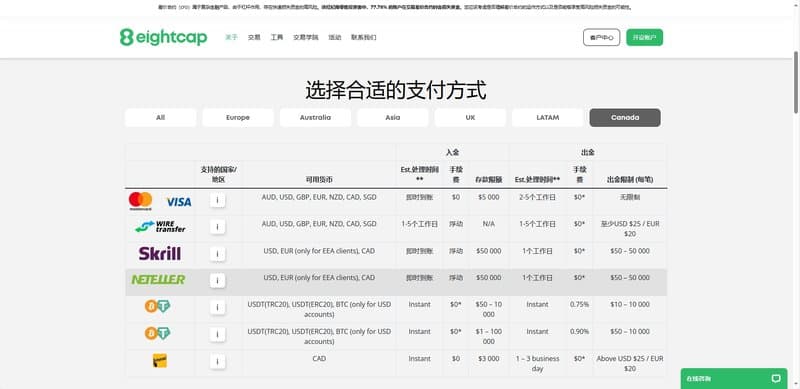Select the Asia region tab
Screen dimensions: 800x389
coord(393,117)
